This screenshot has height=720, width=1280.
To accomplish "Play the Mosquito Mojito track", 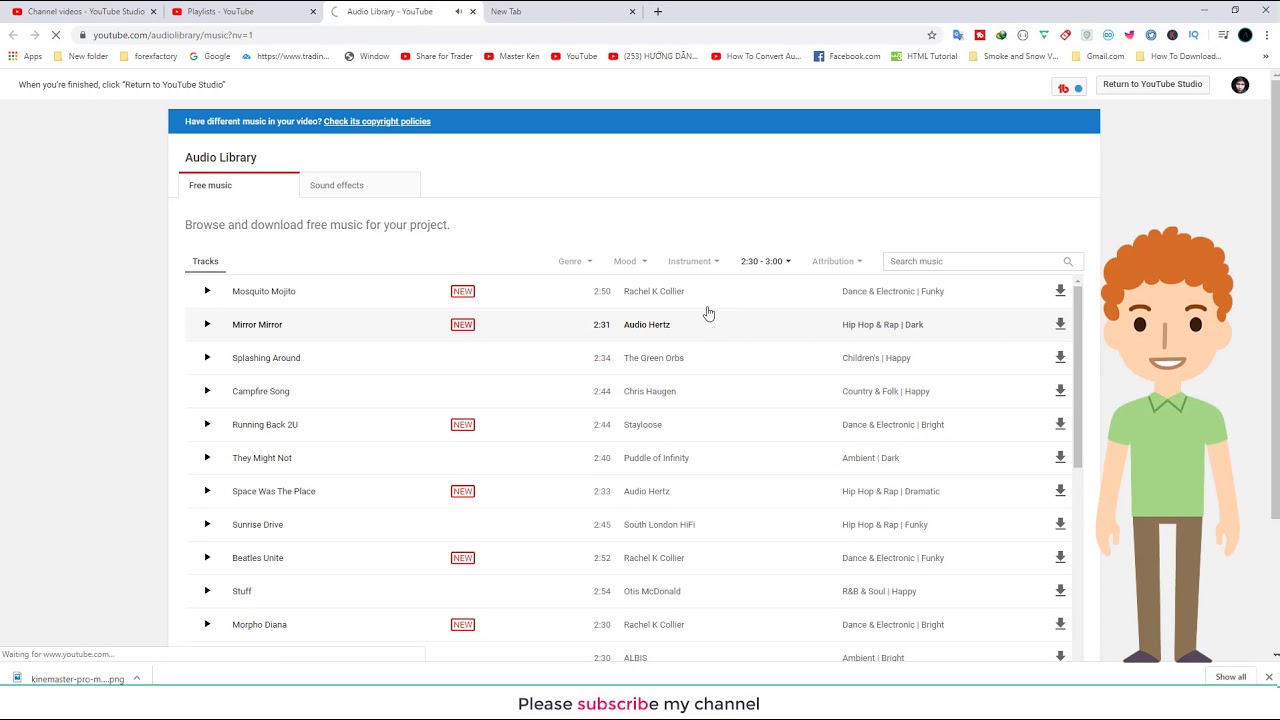I will [x=207, y=291].
